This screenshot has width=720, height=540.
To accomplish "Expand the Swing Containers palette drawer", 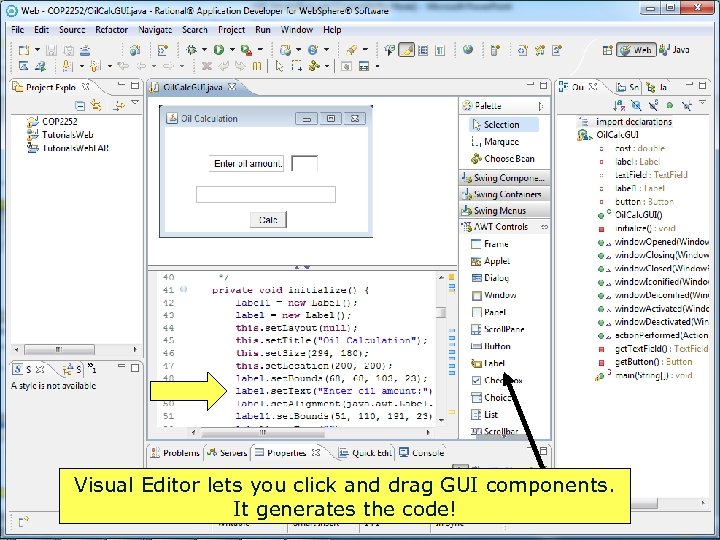I will [x=504, y=194].
